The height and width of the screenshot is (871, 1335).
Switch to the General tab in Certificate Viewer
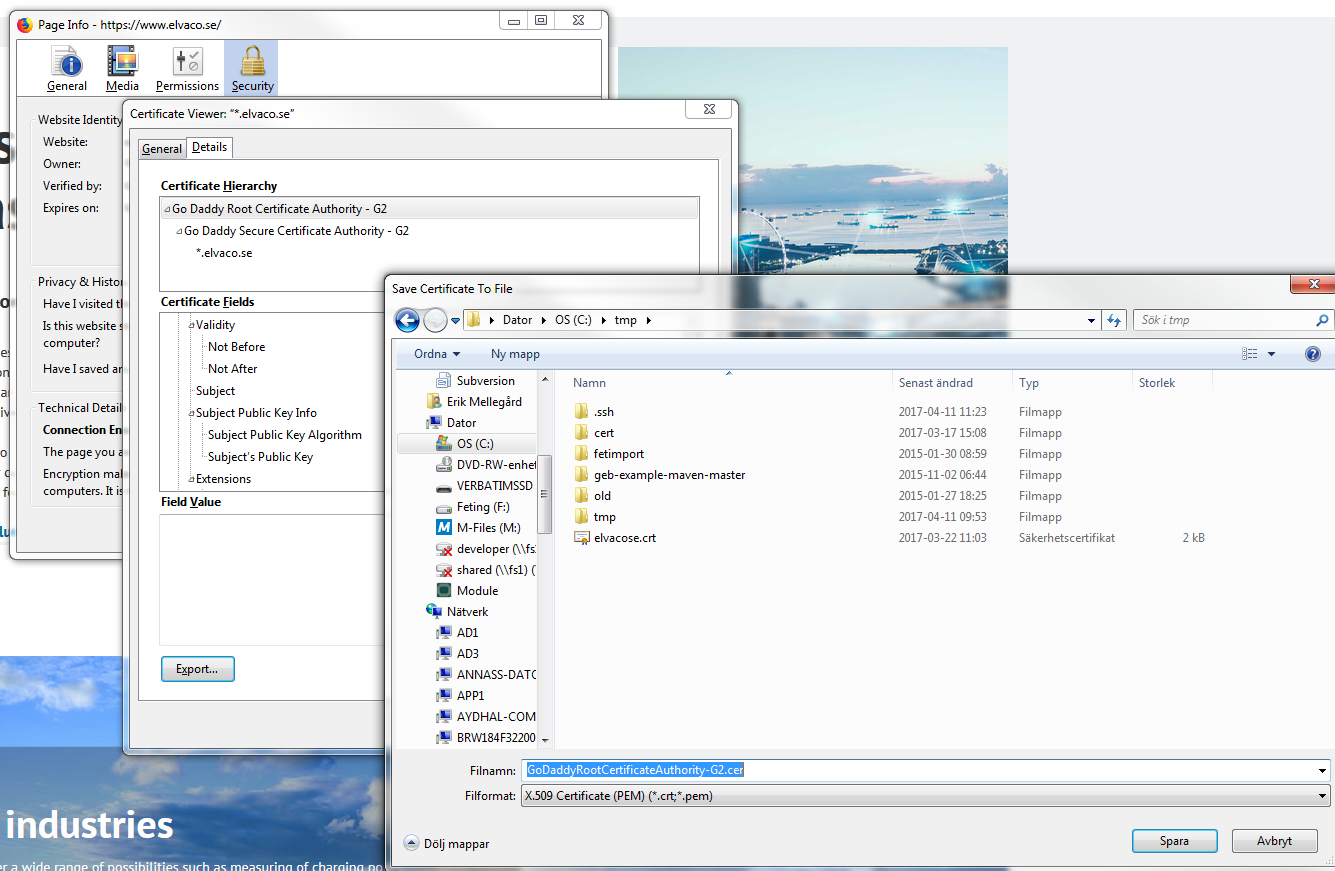pos(162,149)
